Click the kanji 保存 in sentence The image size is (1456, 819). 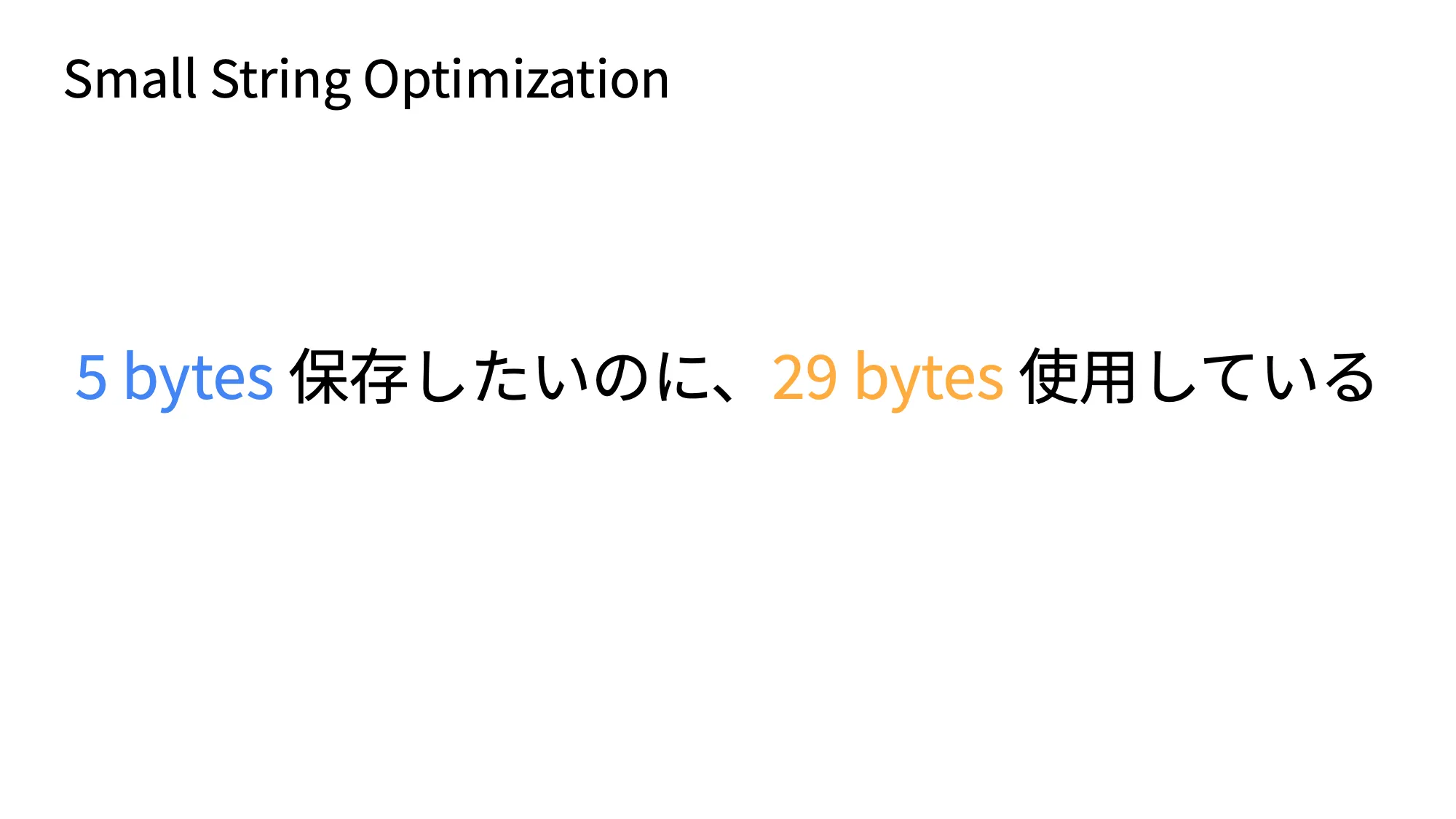(x=349, y=376)
